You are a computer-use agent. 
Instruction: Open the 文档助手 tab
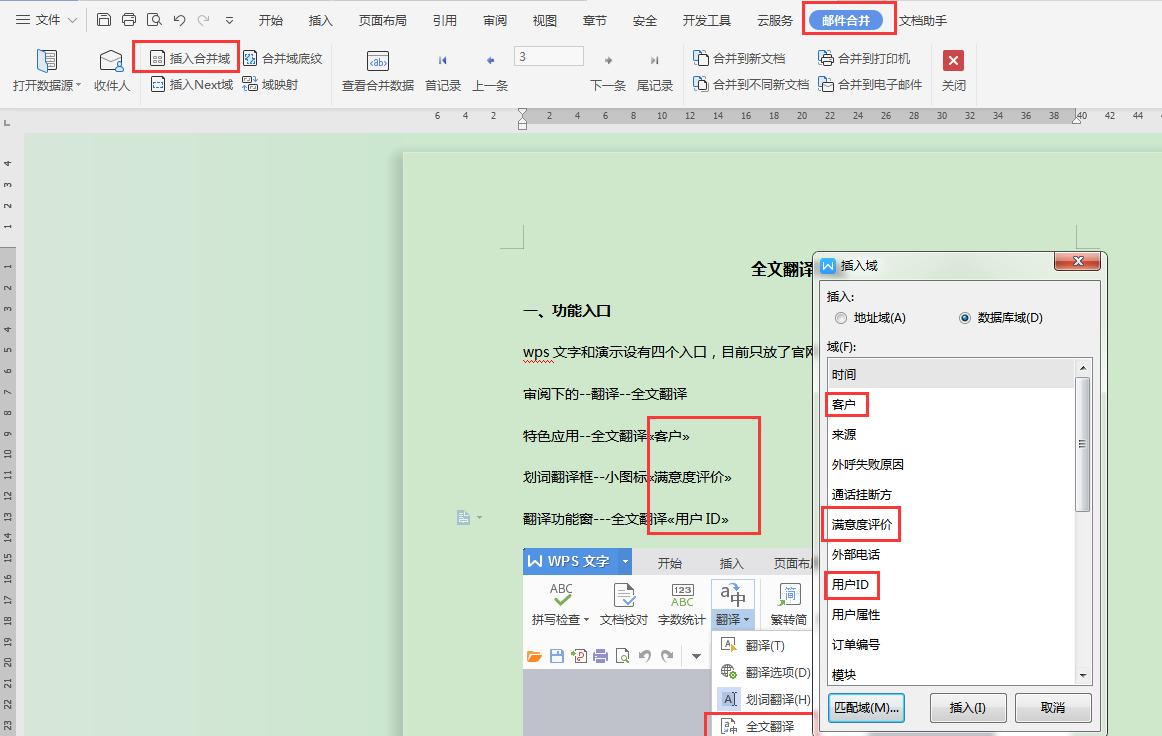point(923,21)
